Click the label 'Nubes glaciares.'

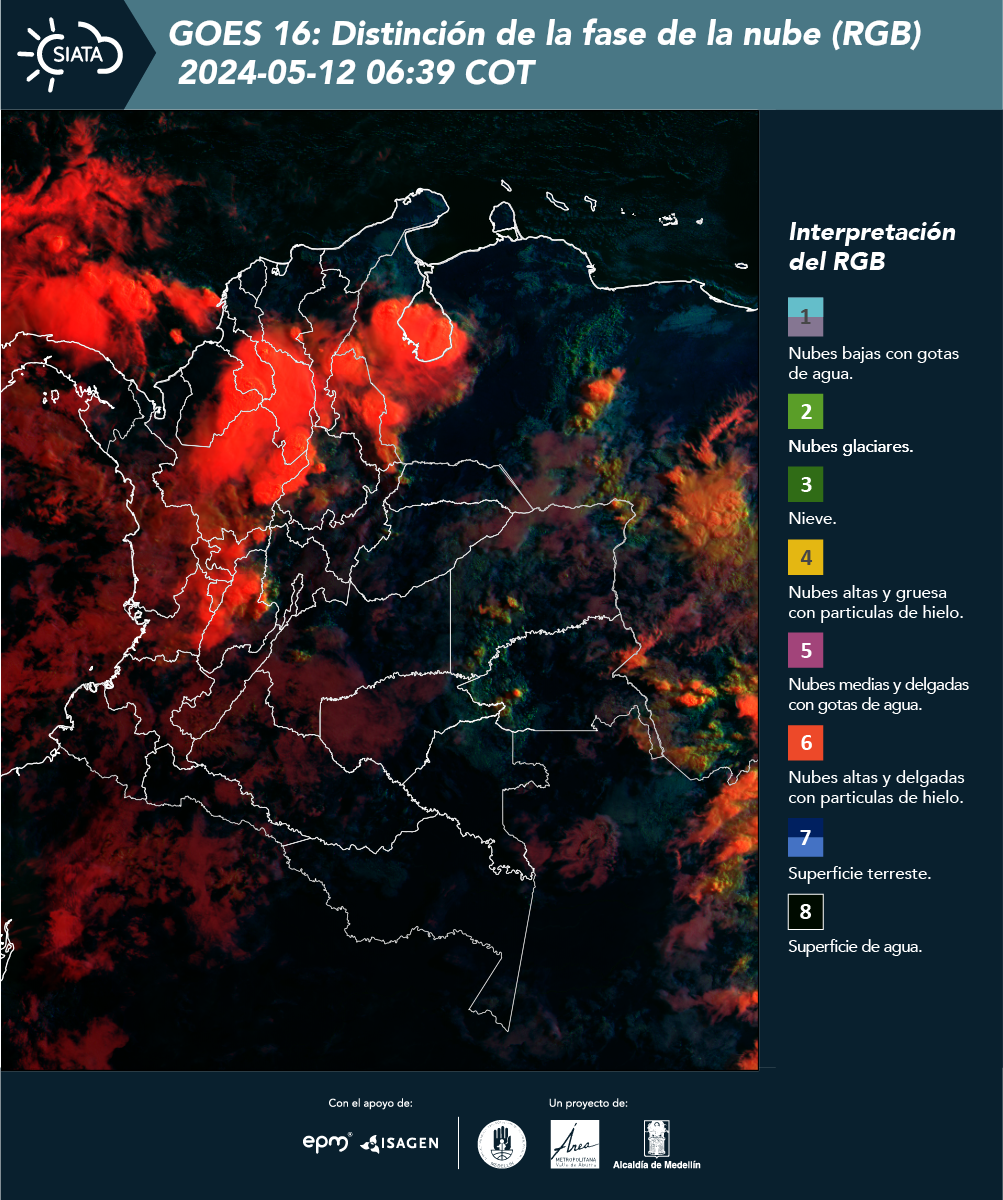tap(851, 447)
